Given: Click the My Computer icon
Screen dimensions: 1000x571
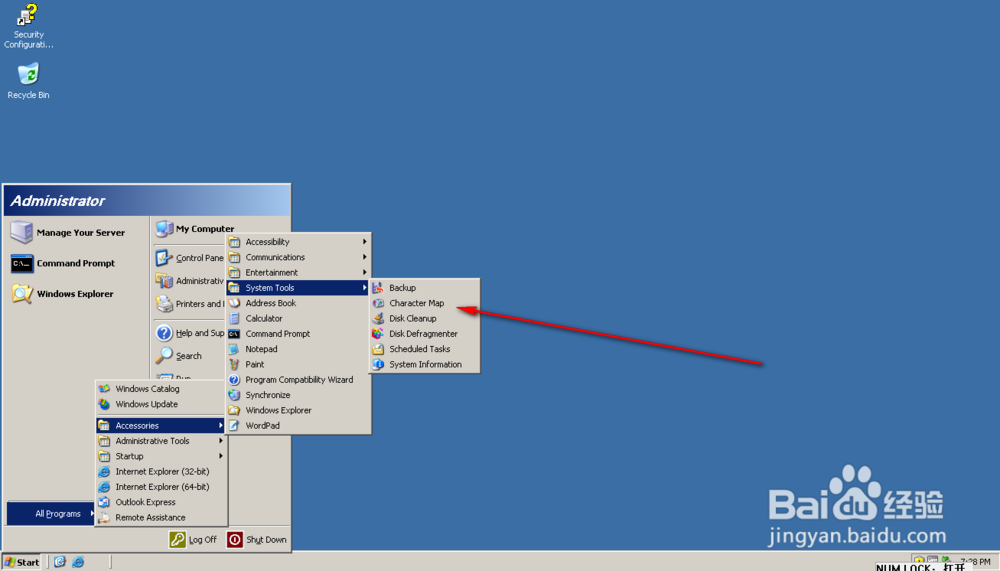Looking at the screenshot, I should [165, 228].
